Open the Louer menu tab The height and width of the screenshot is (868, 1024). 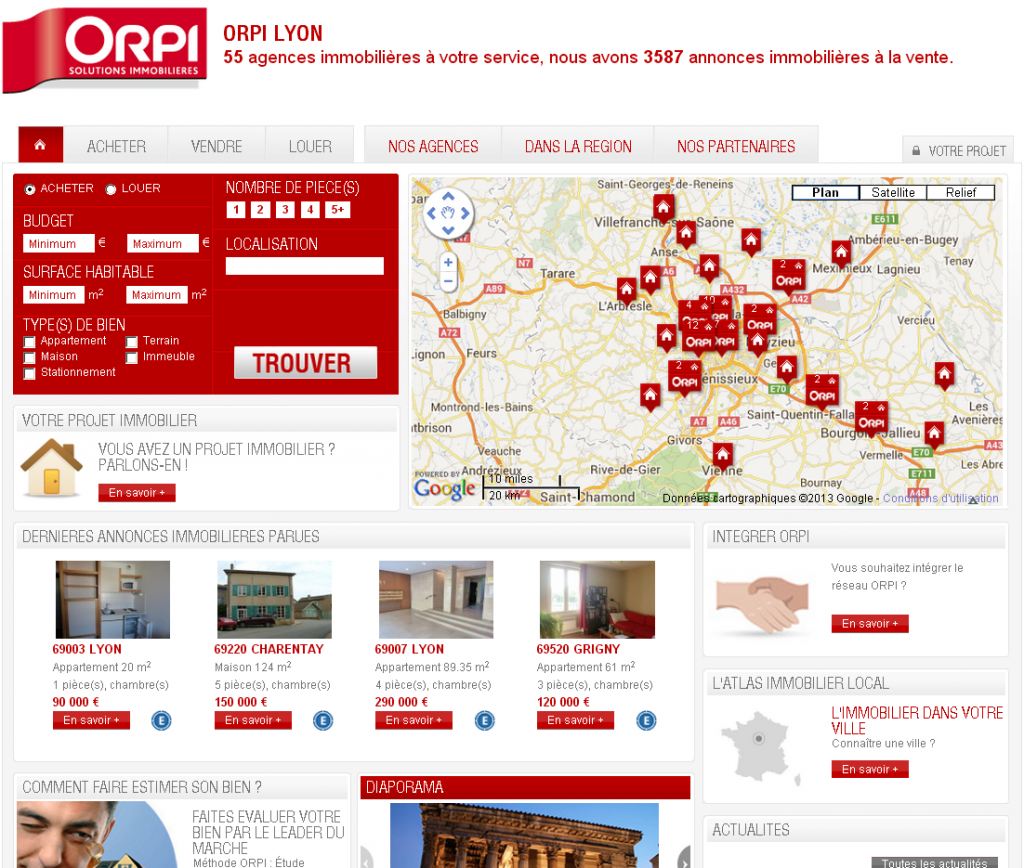coord(310,146)
